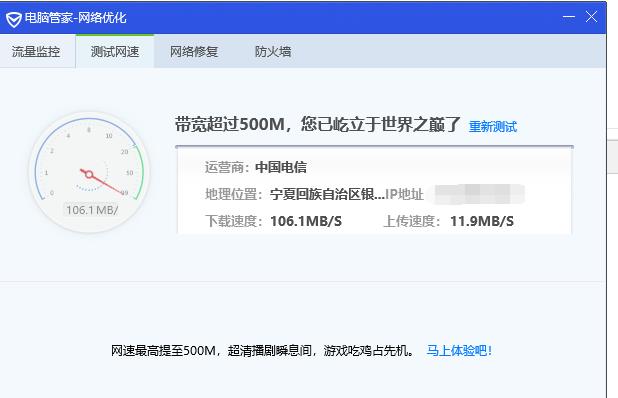Click the 电脑管家-网络优化 window title
618x398 pixels.
[76, 18]
